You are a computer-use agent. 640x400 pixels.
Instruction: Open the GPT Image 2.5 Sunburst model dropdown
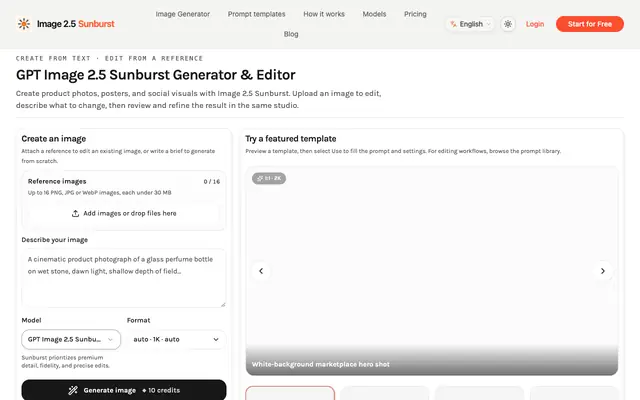coord(71,340)
